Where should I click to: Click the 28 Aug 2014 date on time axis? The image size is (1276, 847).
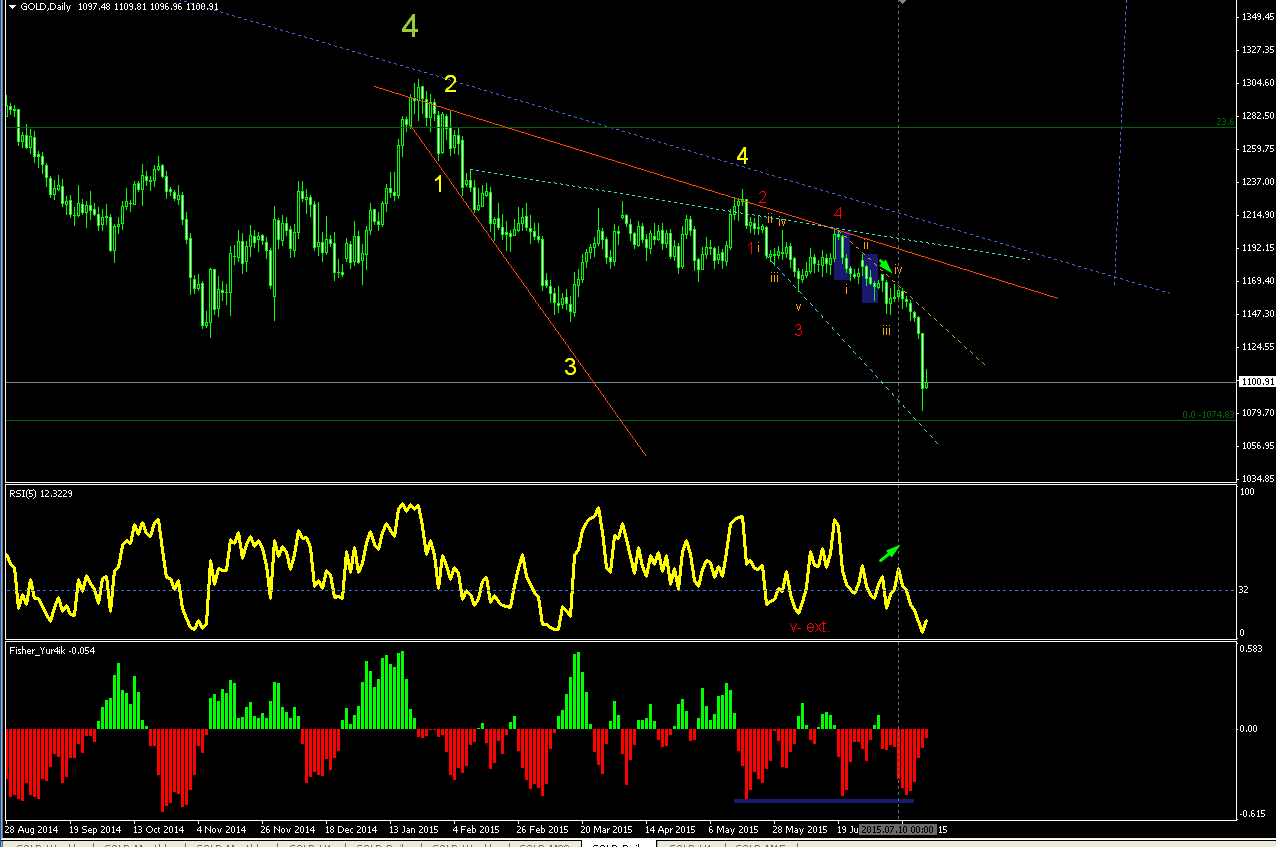point(30,830)
